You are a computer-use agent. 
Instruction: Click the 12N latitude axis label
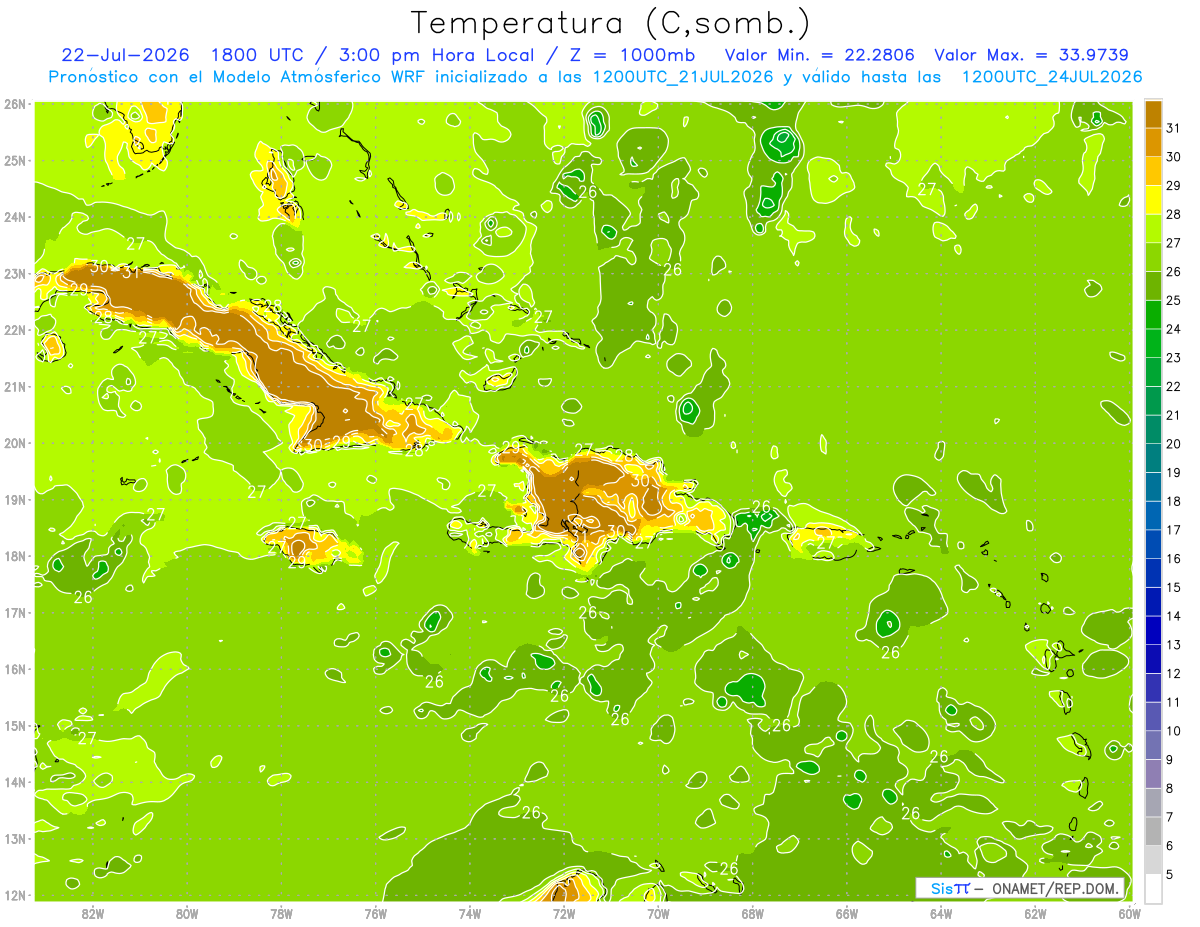point(14,895)
